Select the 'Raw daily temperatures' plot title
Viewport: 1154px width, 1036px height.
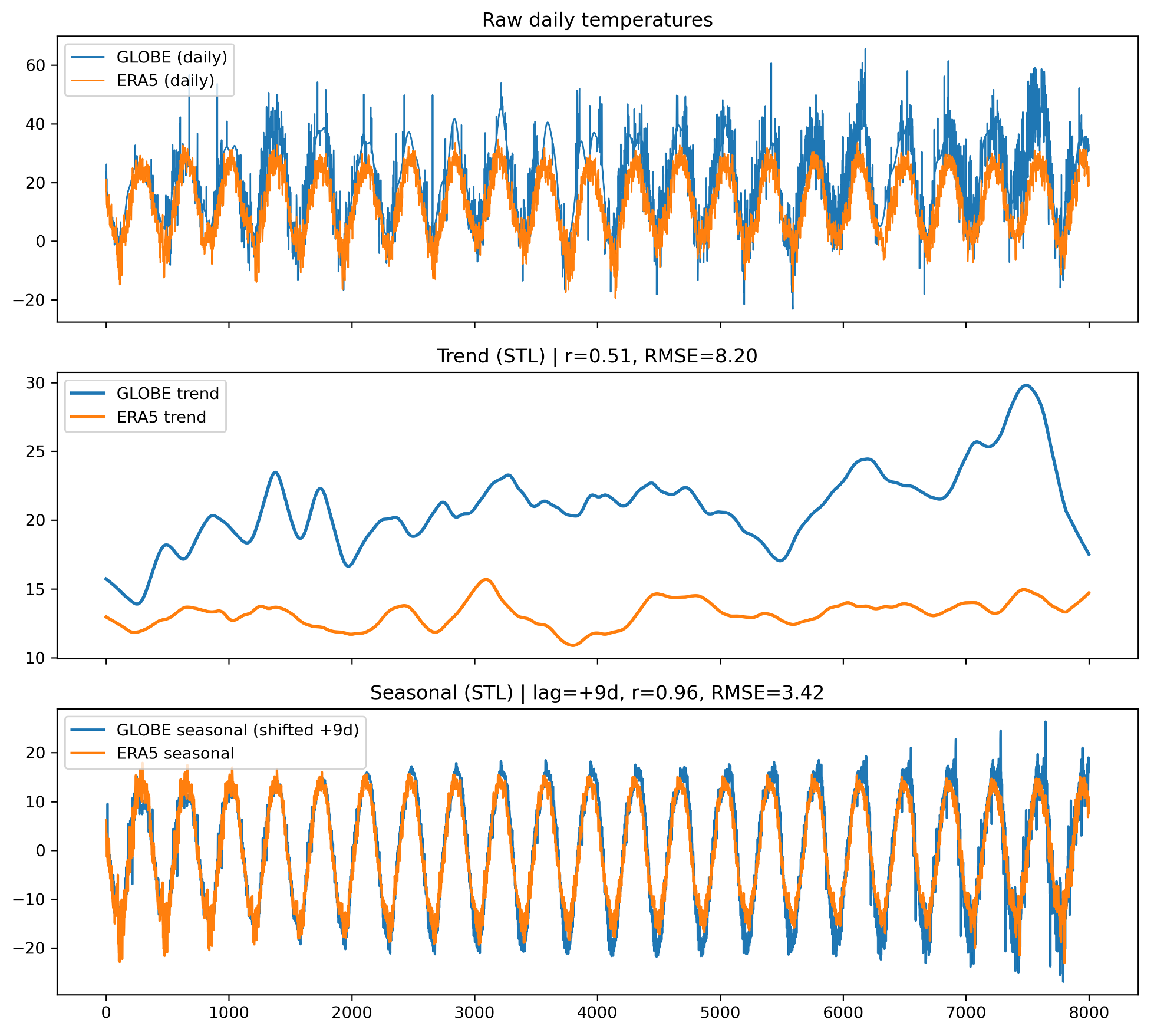(x=597, y=20)
